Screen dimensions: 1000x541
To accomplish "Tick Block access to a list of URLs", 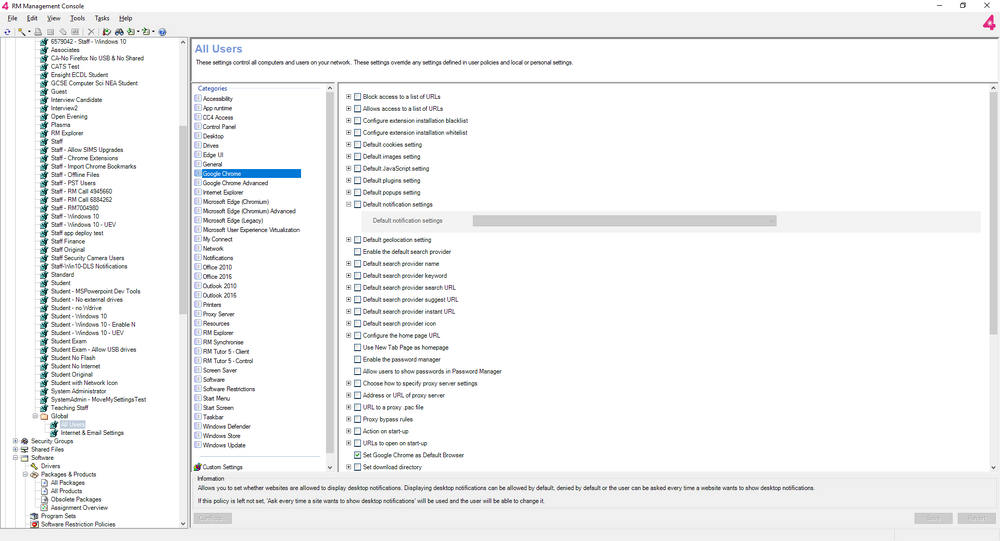I will [x=357, y=97].
